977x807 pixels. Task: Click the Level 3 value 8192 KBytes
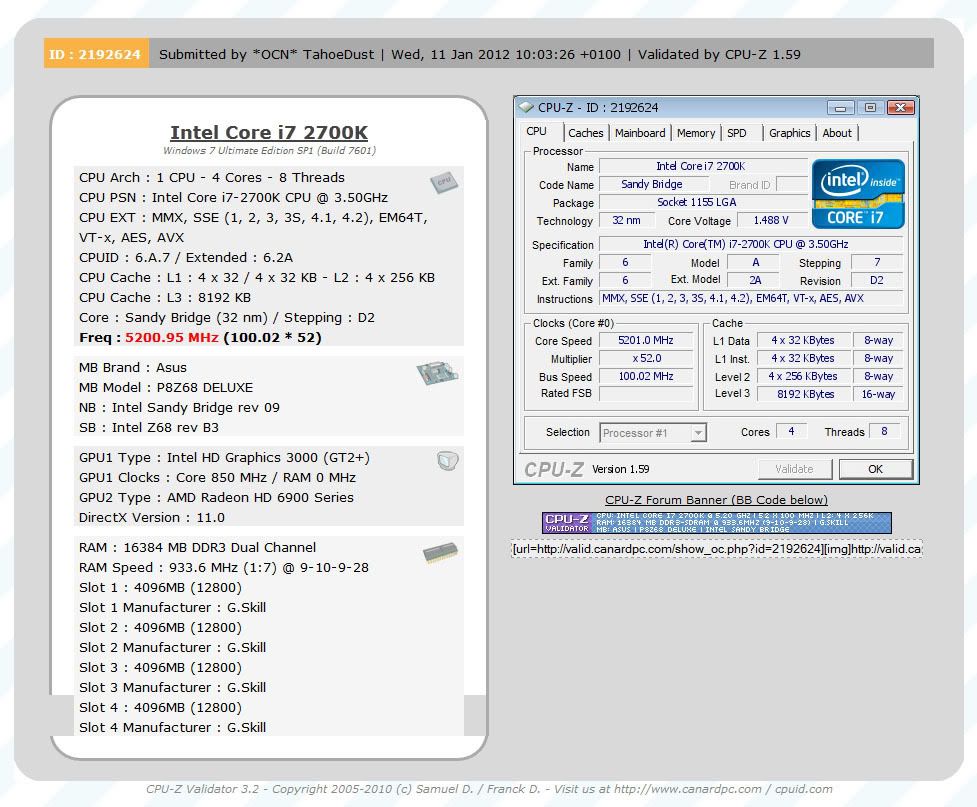pyautogui.click(x=803, y=394)
